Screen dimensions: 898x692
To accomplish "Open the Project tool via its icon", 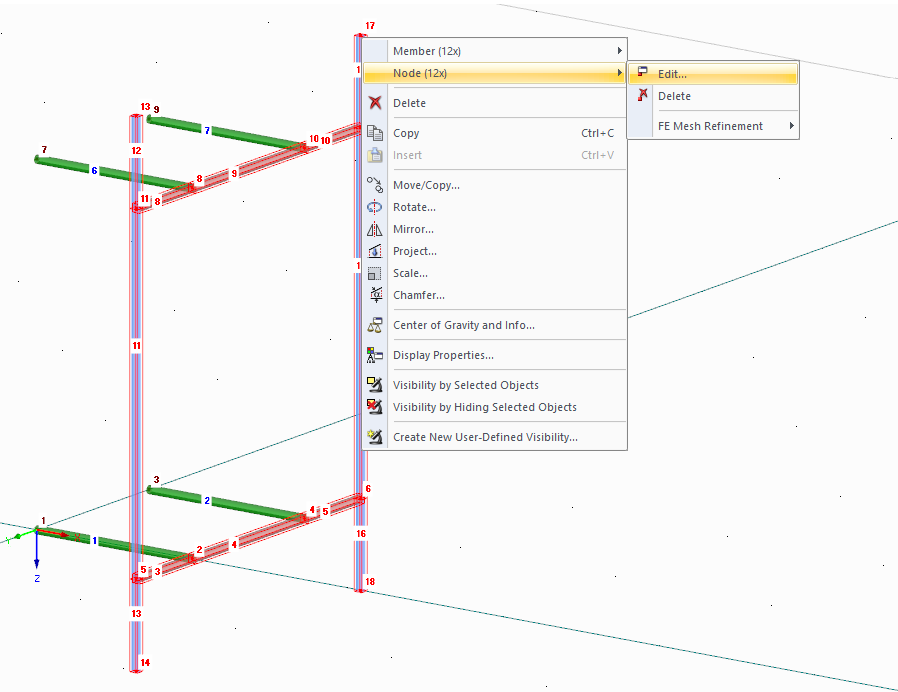I will 374,251.
